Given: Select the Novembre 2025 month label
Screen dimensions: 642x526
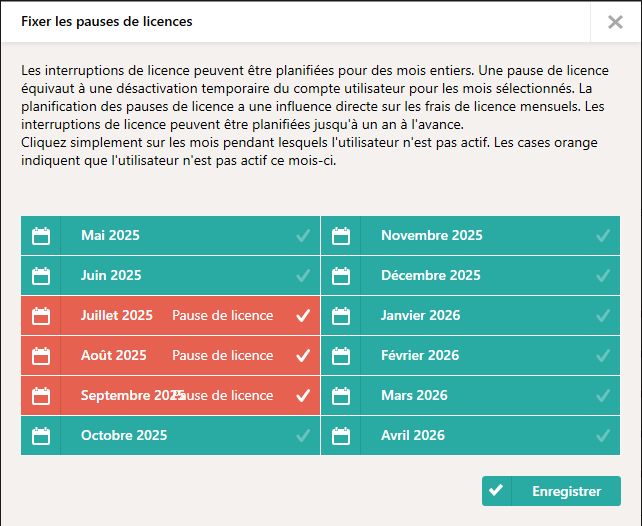Looking at the screenshot, I should coord(432,235).
